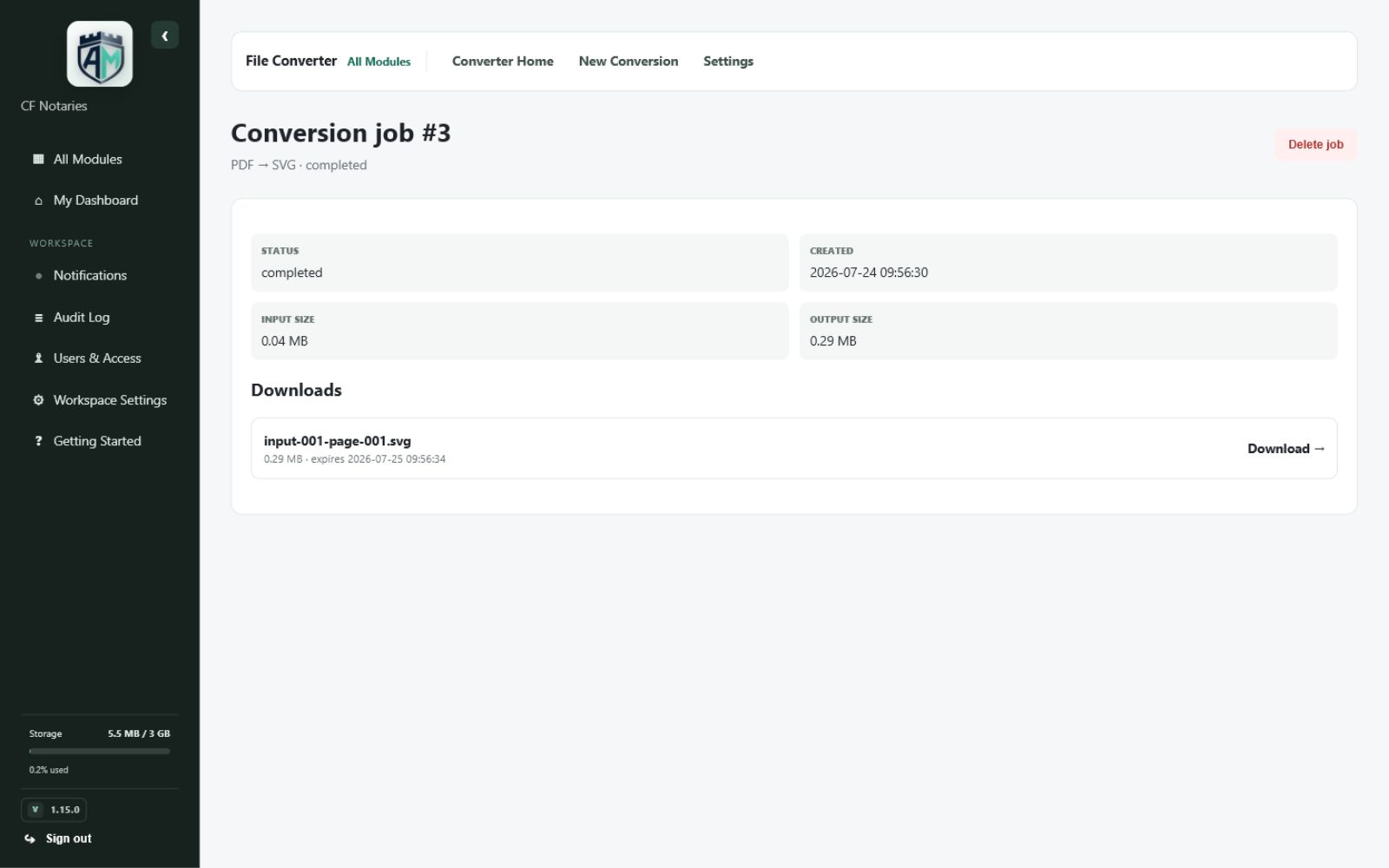Open the Audit Log

pyautogui.click(x=82, y=317)
